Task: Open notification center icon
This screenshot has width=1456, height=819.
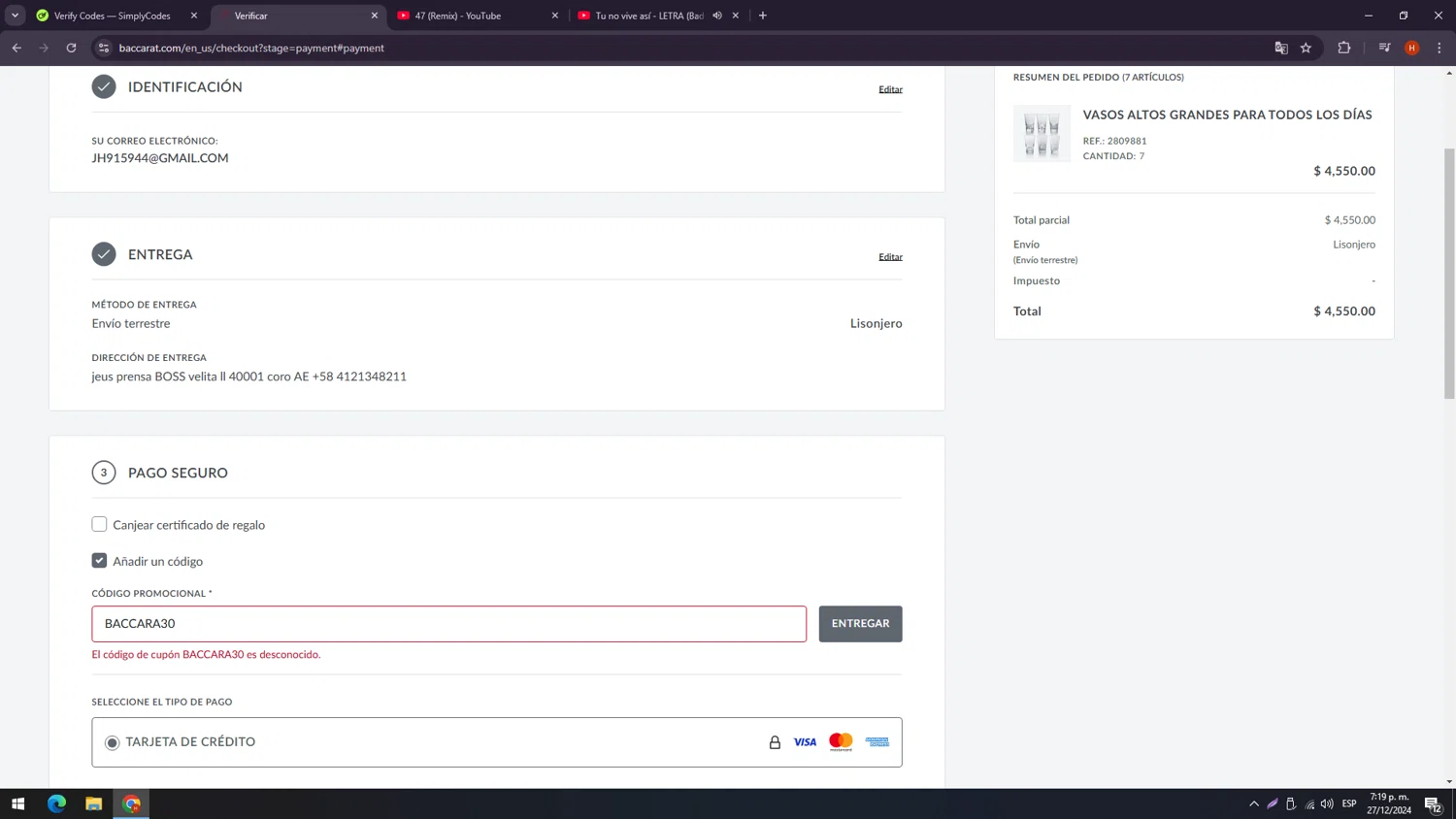Action: coord(1434,803)
